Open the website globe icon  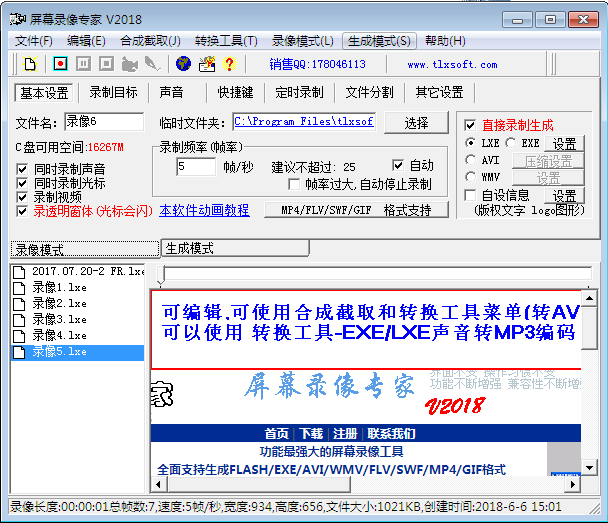click(x=183, y=64)
